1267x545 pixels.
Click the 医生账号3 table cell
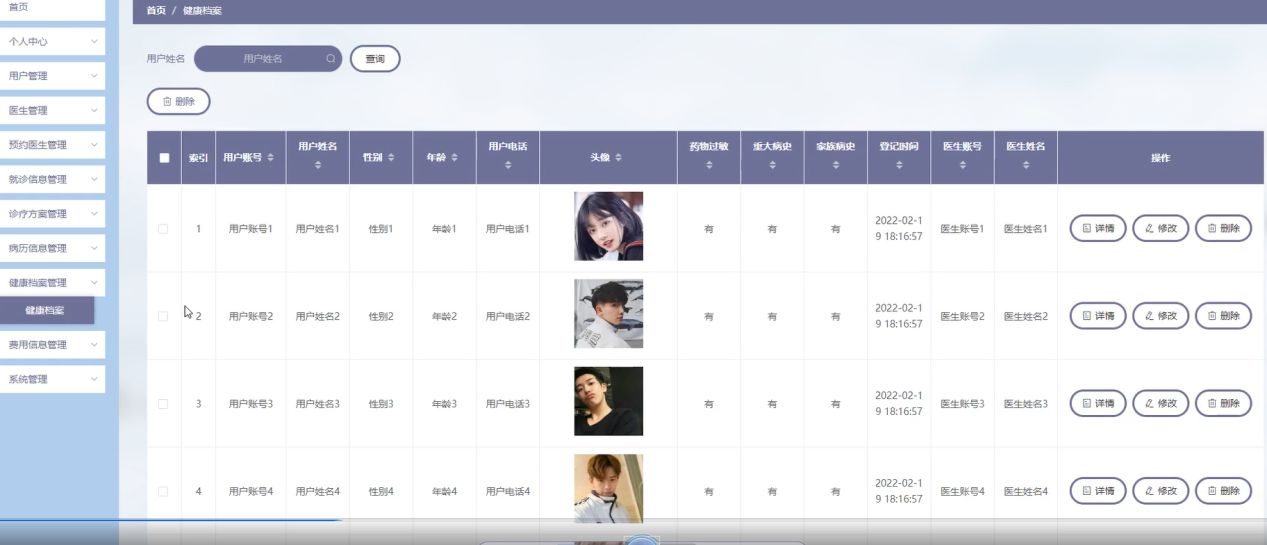pyautogui.click(x=962, y=404)
